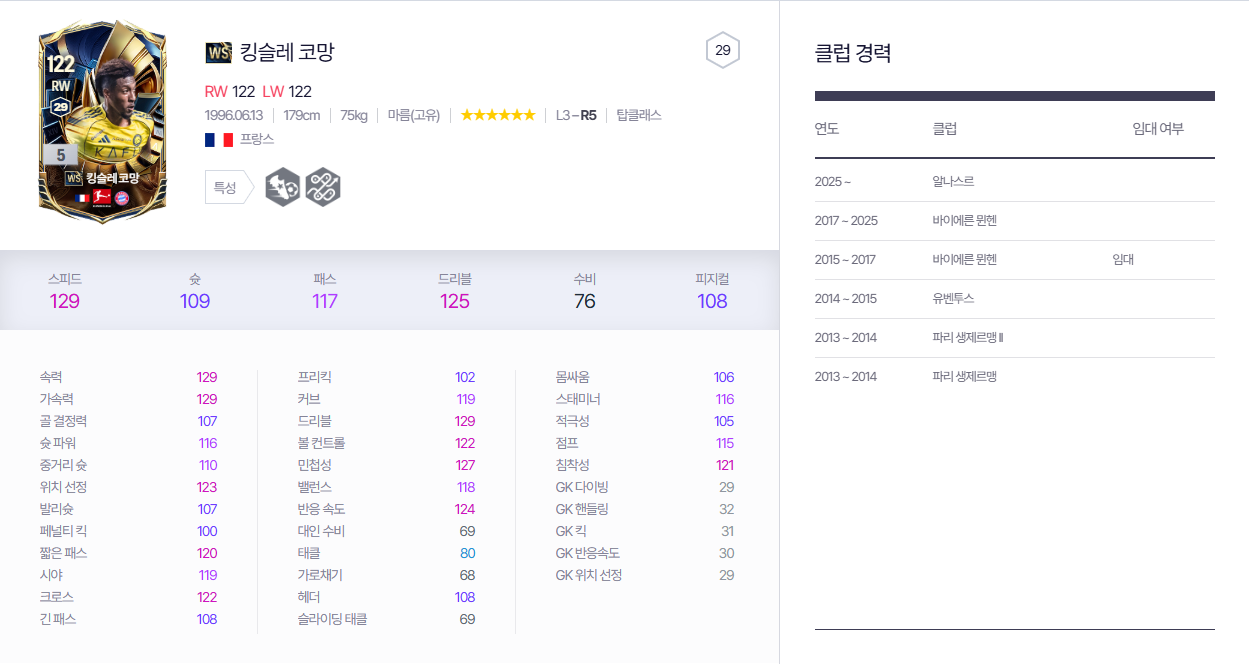Click the LW 122 position rating
This screenshot has width=1249, height=664.
(x=287, y=91)
